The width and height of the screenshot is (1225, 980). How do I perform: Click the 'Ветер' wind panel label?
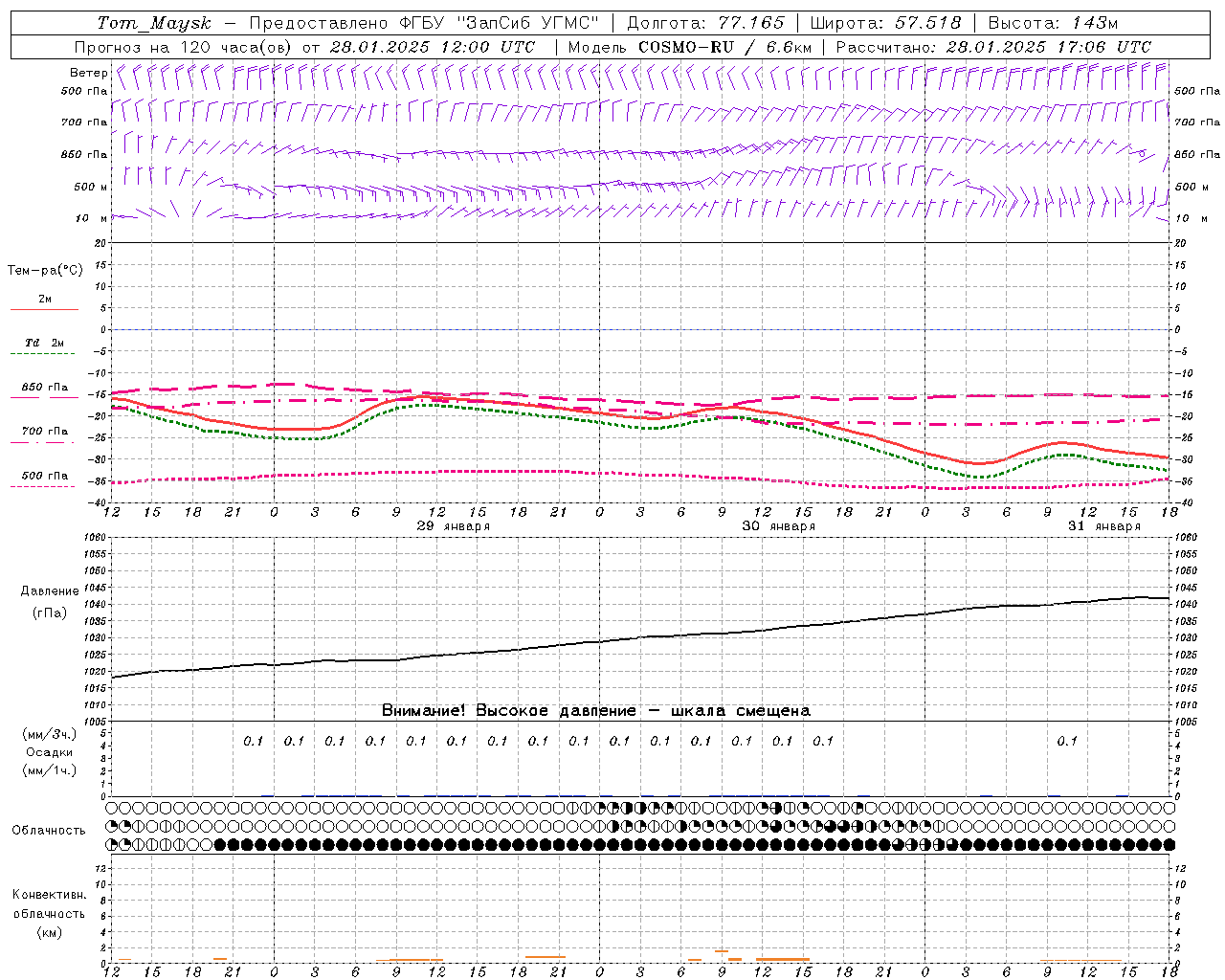coord(88,73)
